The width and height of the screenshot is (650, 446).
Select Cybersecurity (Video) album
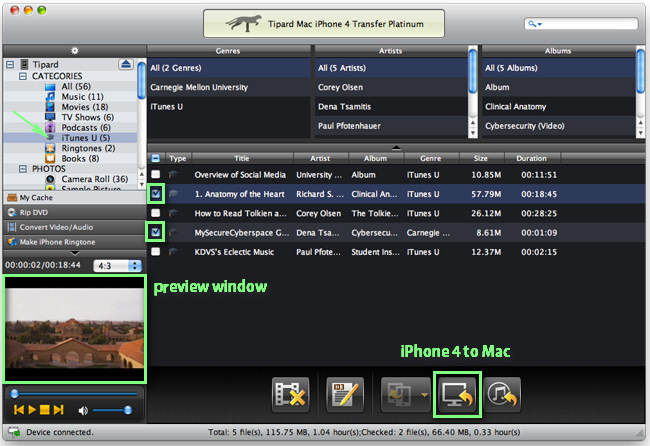[558, 126]
